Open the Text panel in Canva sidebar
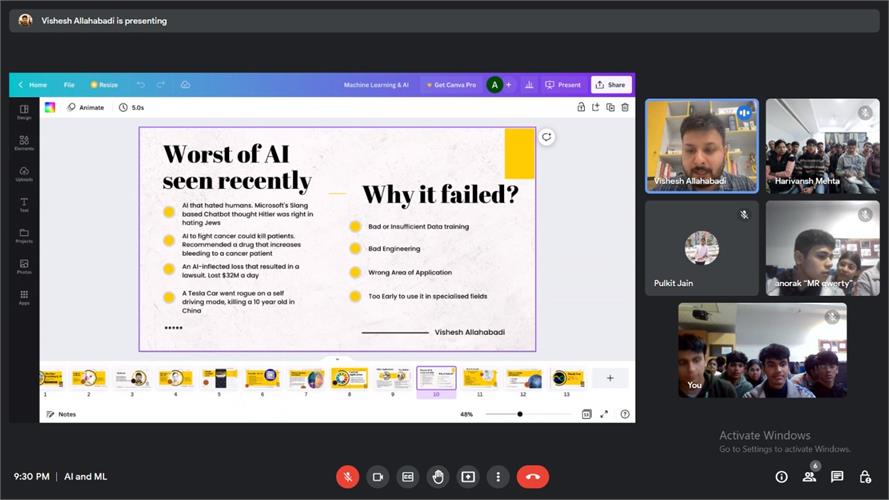This screenshot has width=889, height=500. pos(24,205)
